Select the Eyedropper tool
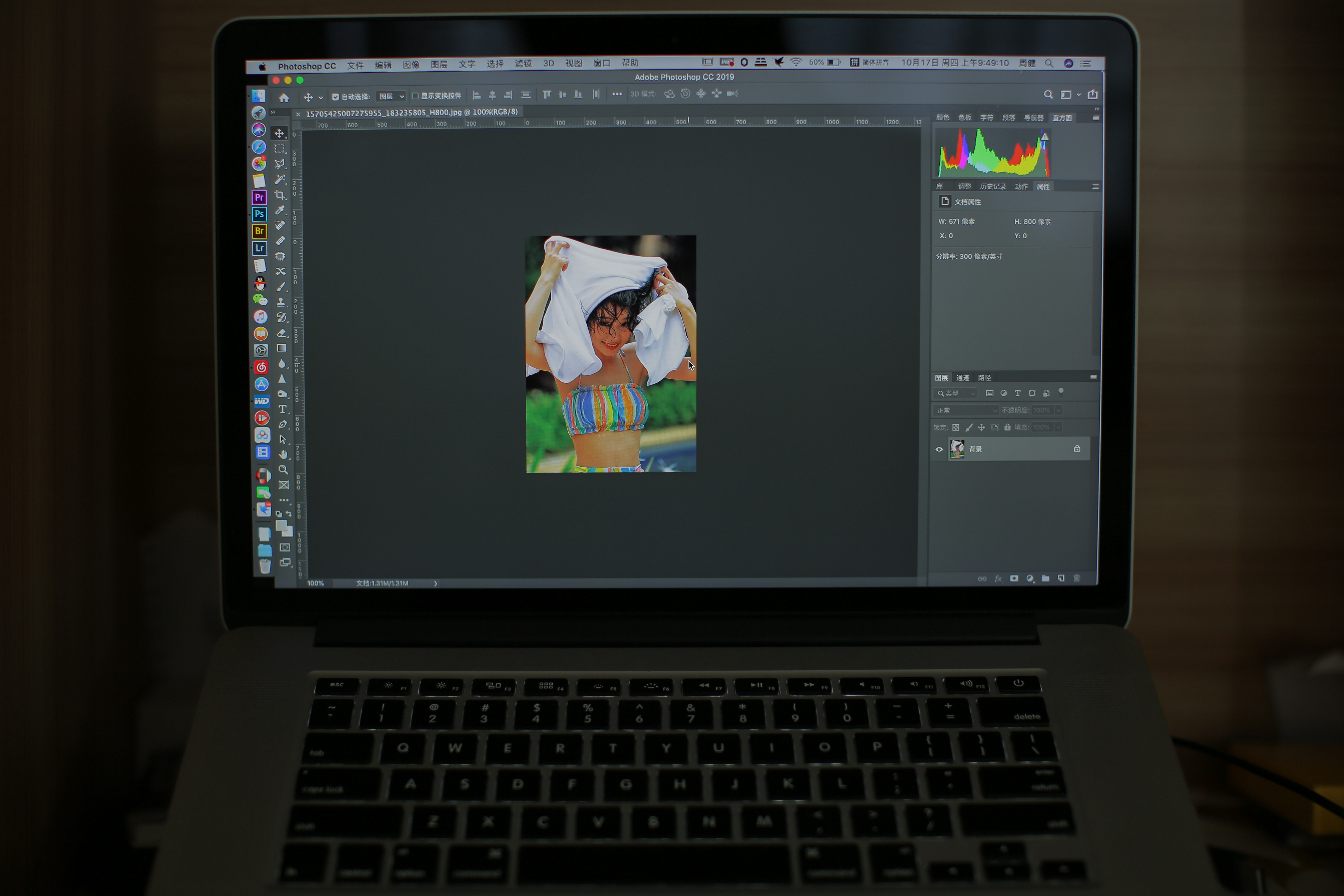This screenshot has height=896, width=1344. coord(280,210)
